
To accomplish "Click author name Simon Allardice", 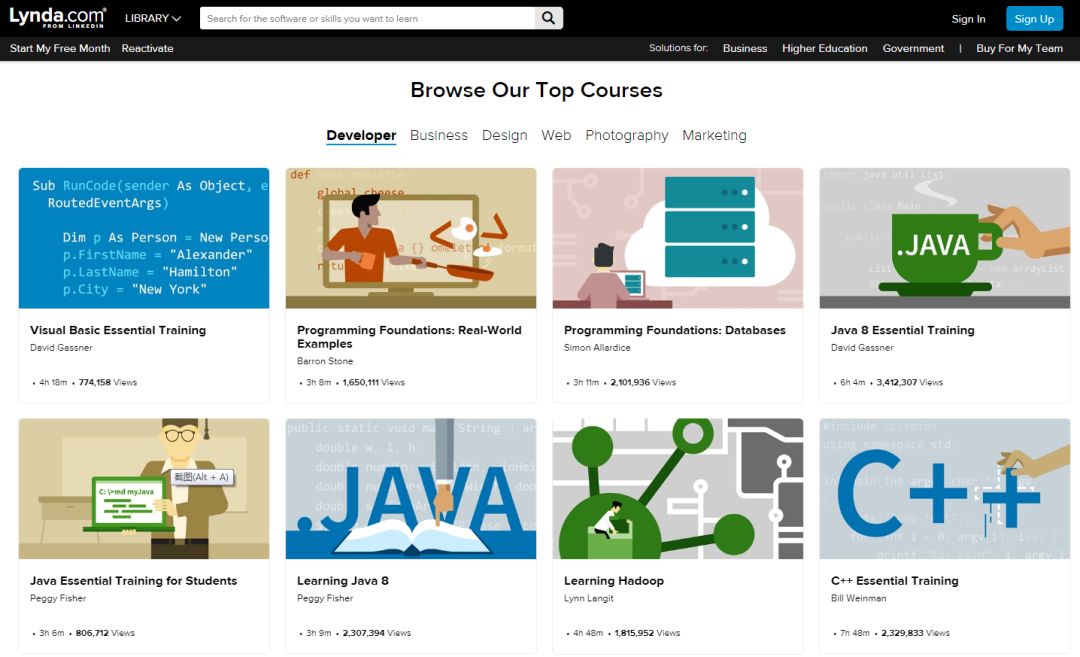I will tap(596, 348).
